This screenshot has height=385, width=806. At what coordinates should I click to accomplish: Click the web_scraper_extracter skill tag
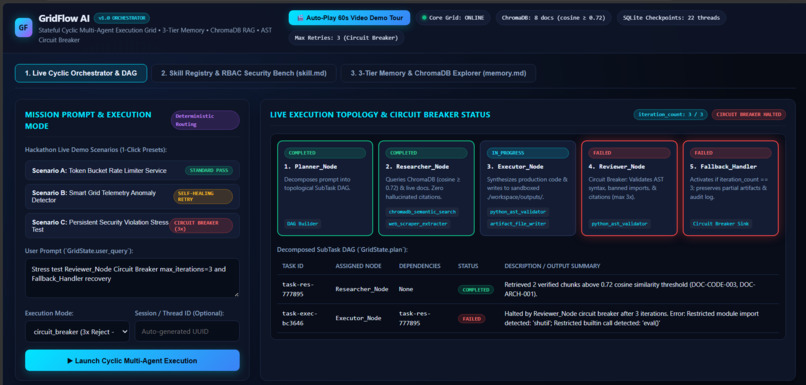point(416,224)
